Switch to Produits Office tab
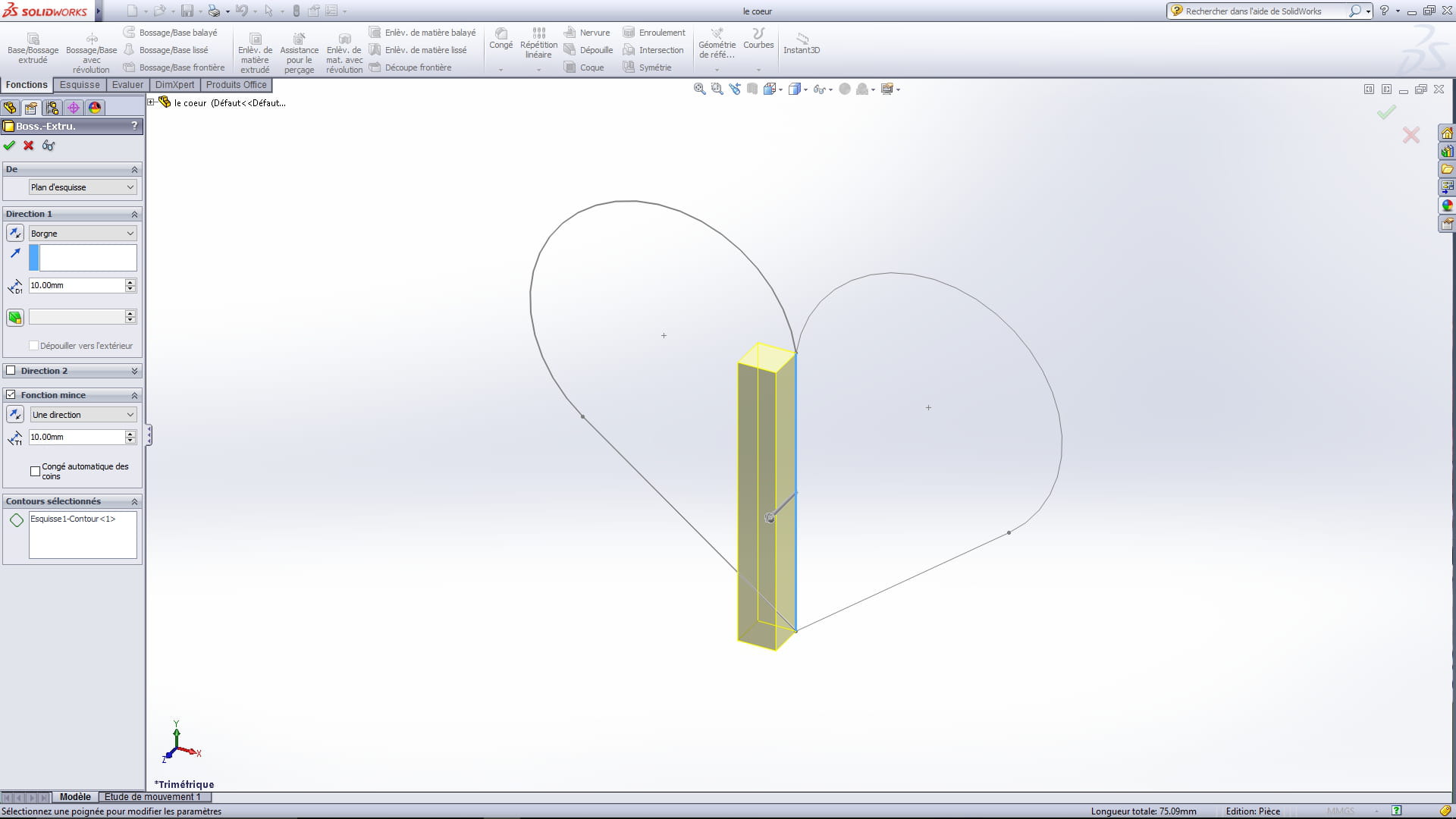Image resolution: width=1456 pixels, height=819 pixels. tap(236, 85)
